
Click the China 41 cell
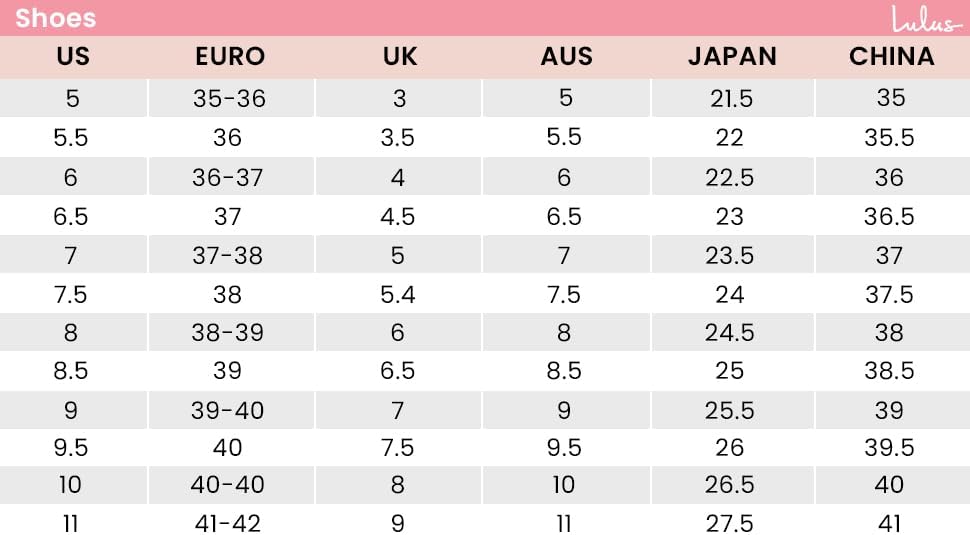pos(889,523)
